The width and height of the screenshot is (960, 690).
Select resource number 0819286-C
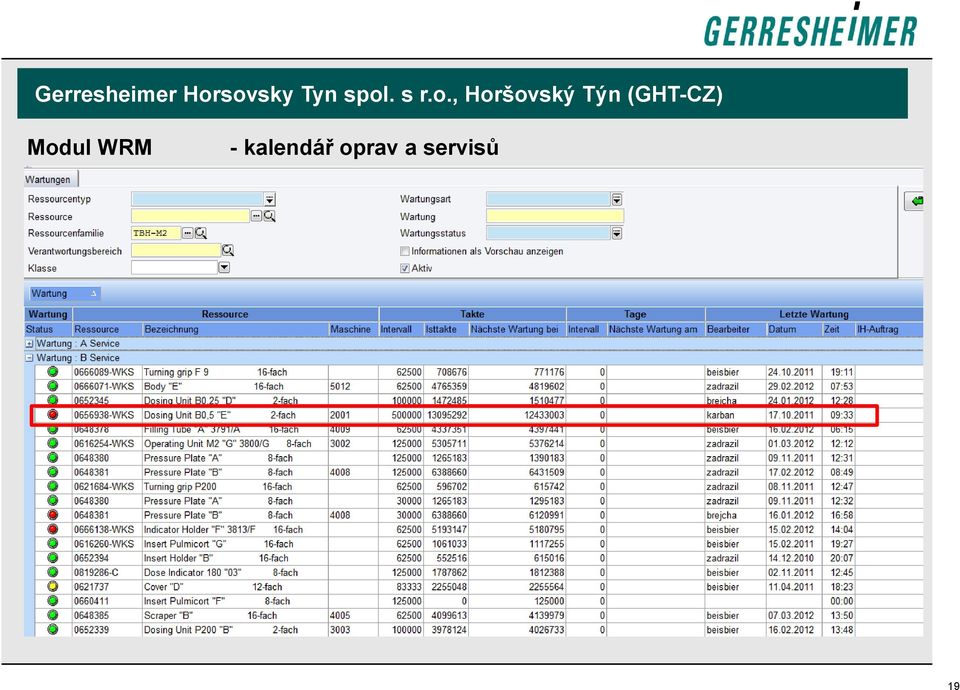pyautogui.click(x=107, y=572)
